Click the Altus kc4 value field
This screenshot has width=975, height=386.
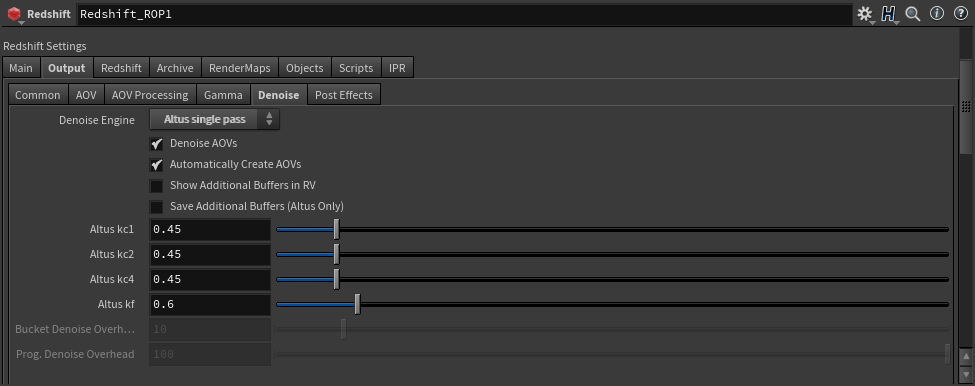click(x=210, y=279)
